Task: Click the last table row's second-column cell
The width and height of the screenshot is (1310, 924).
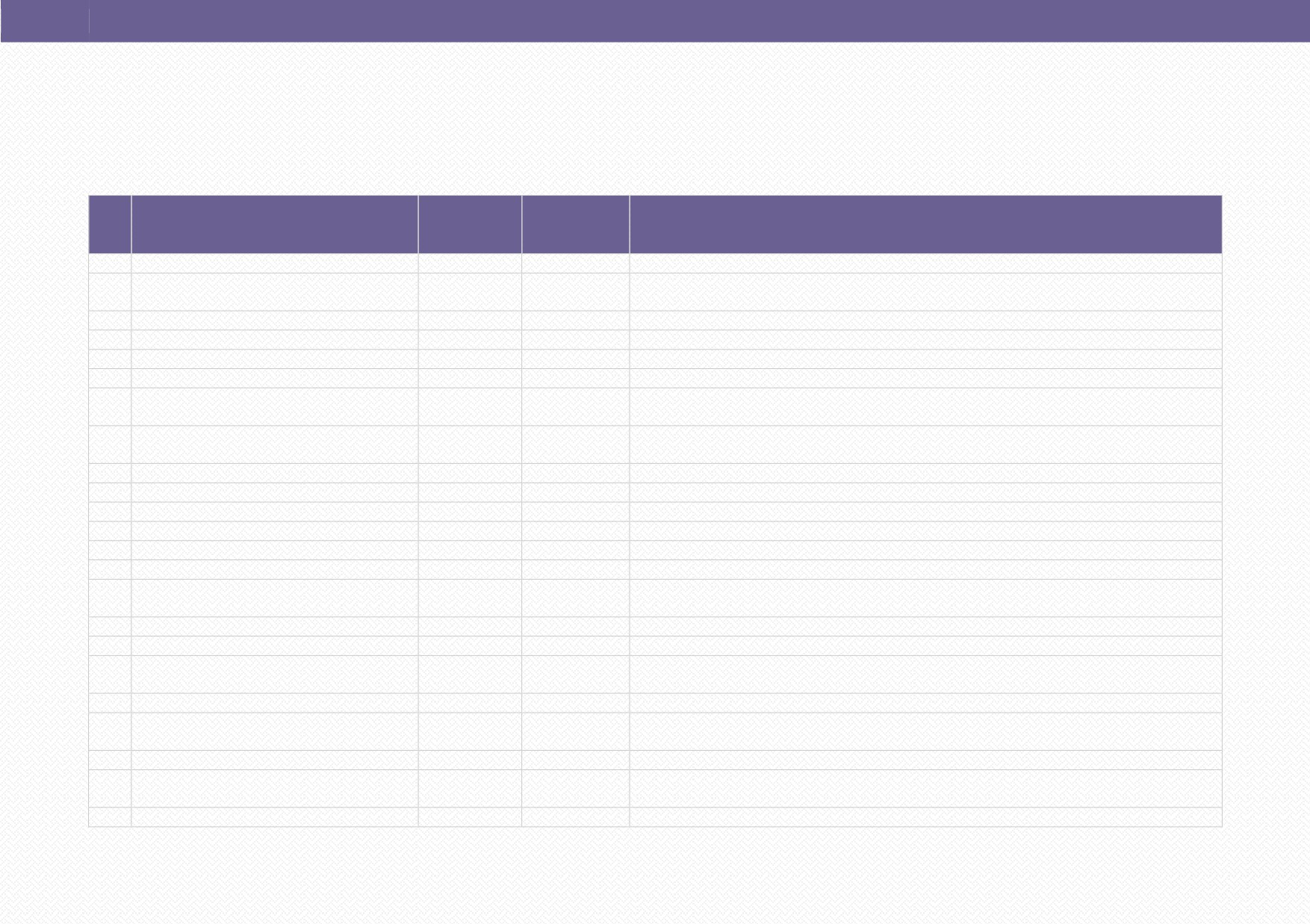Action: tap(274, 817)
